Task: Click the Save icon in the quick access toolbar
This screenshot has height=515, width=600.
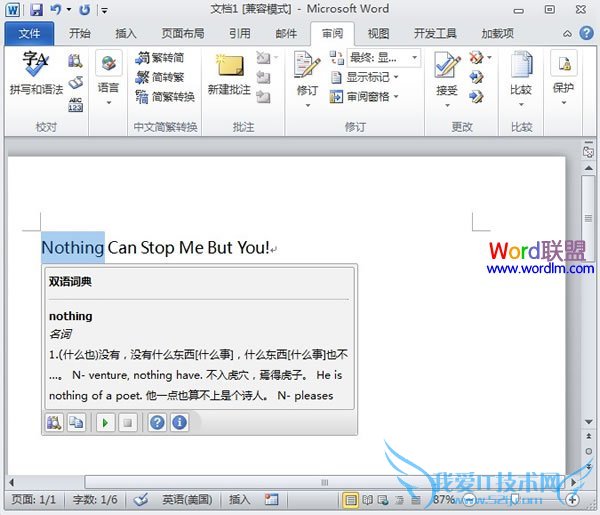Action: tap(37, 10)
